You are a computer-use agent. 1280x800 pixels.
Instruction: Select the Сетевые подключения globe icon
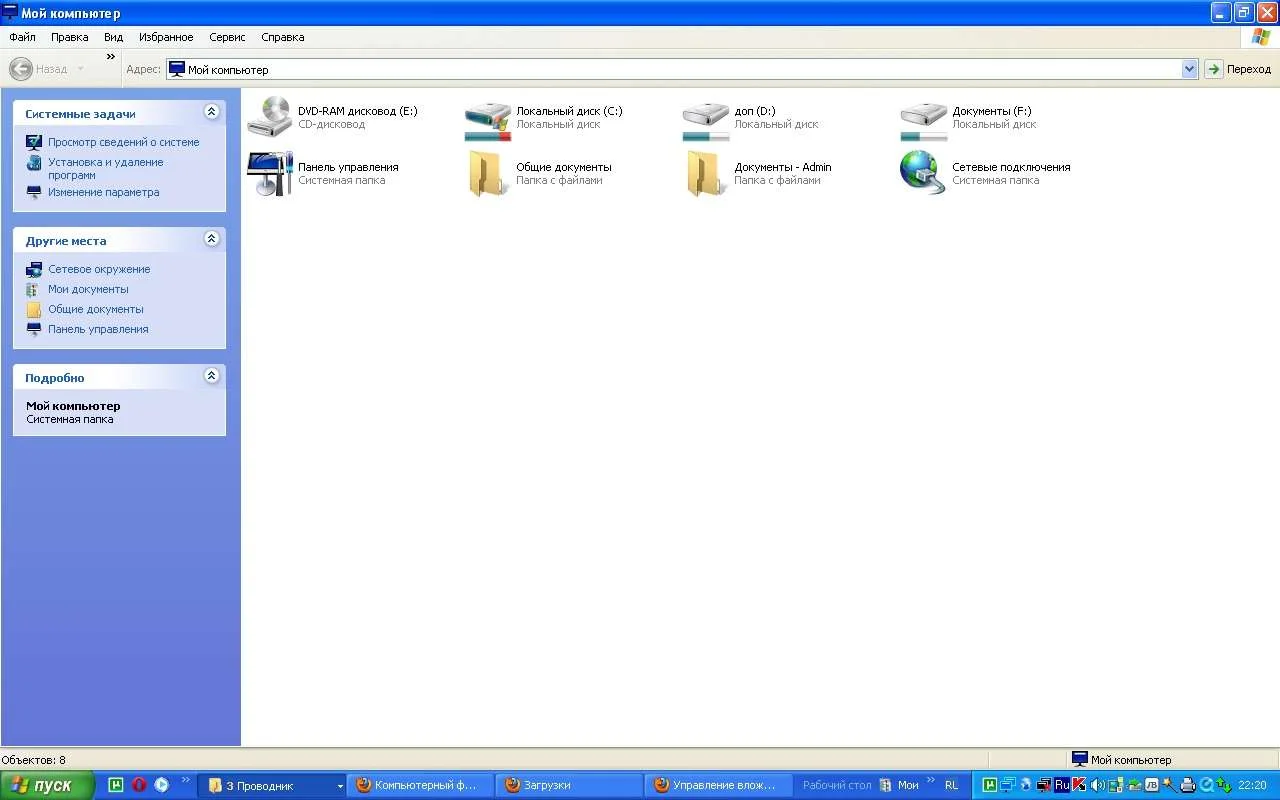(x=924, y=174)
